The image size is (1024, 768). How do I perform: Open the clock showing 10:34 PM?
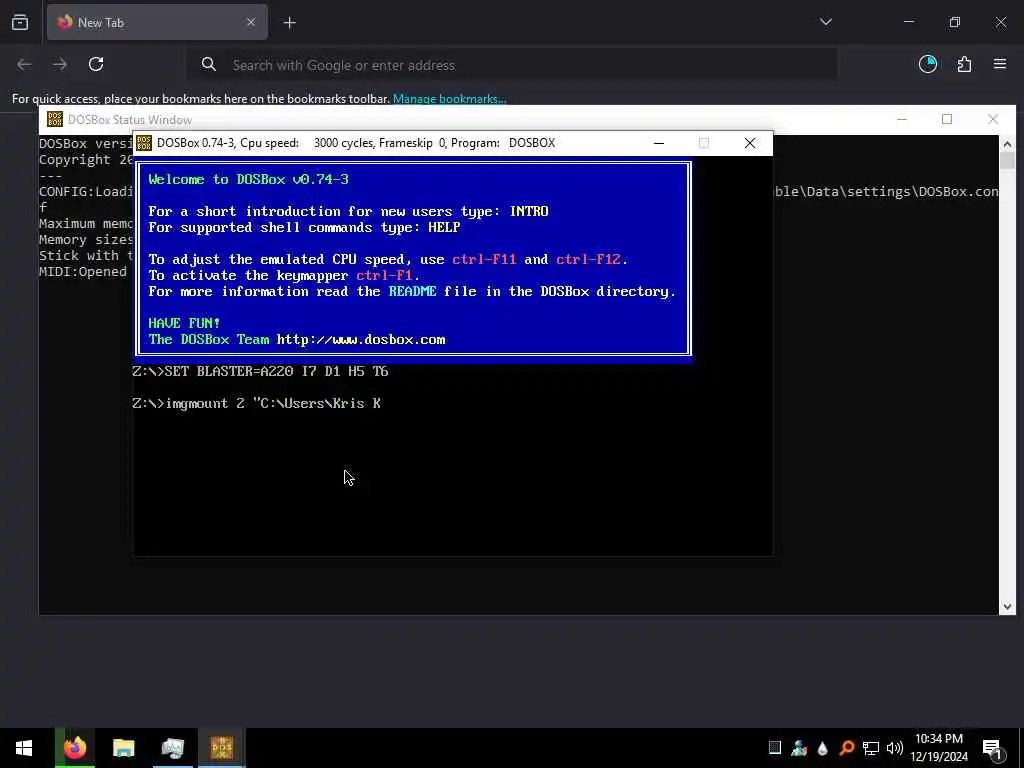pos(939,748)
